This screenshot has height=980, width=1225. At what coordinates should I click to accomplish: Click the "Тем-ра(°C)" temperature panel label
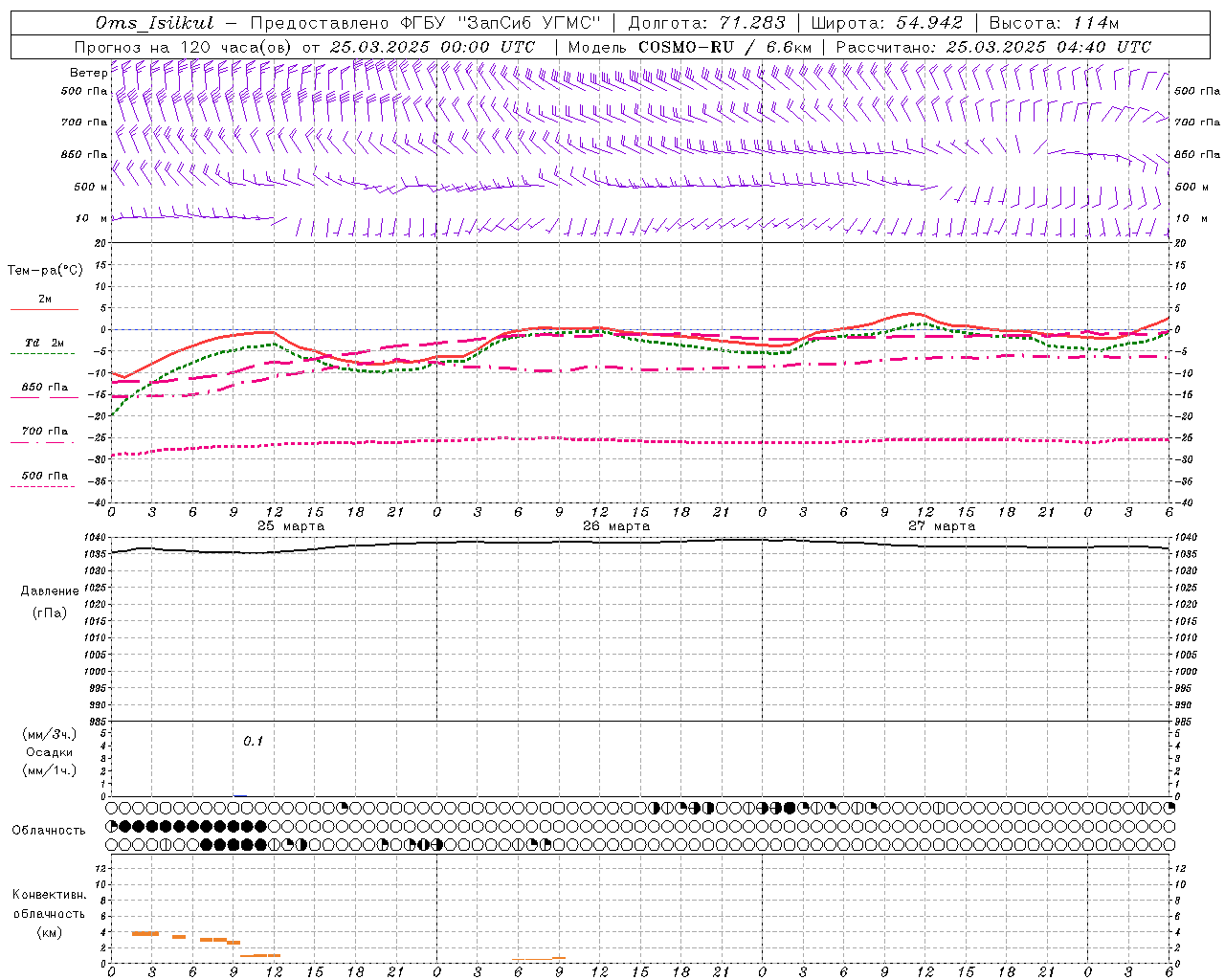45,271
